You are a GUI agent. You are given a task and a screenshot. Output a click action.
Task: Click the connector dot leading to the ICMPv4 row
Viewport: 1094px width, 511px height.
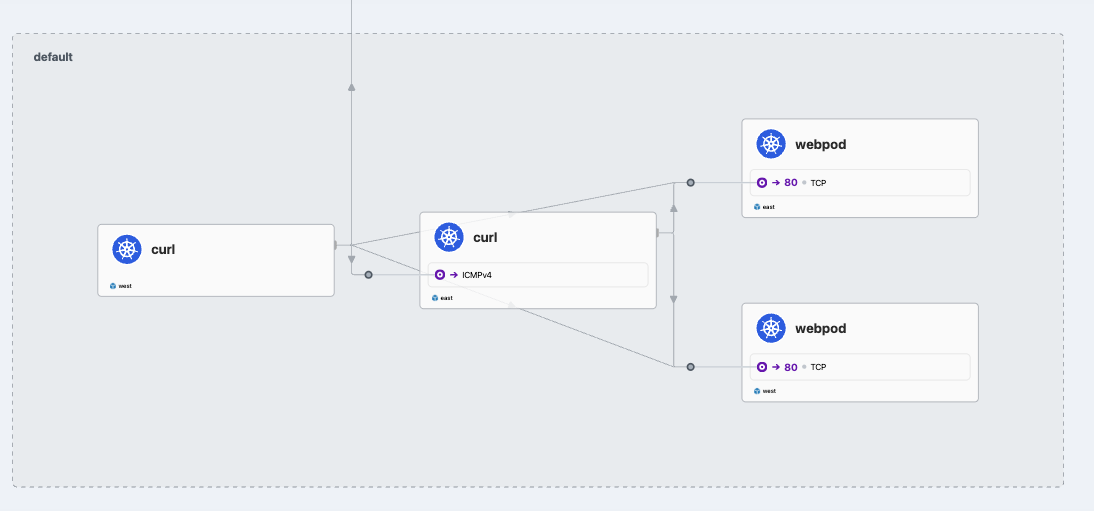pyautogui.click(x=368, y=275)
